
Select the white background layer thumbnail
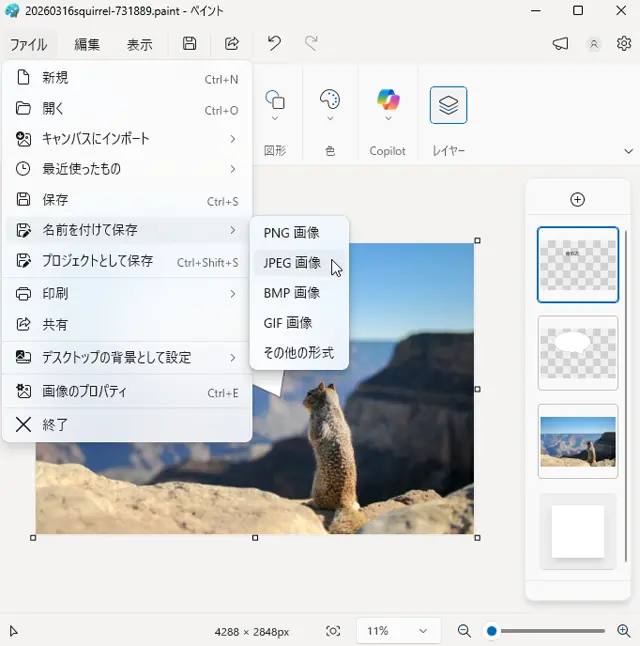(x=578, y=531)
